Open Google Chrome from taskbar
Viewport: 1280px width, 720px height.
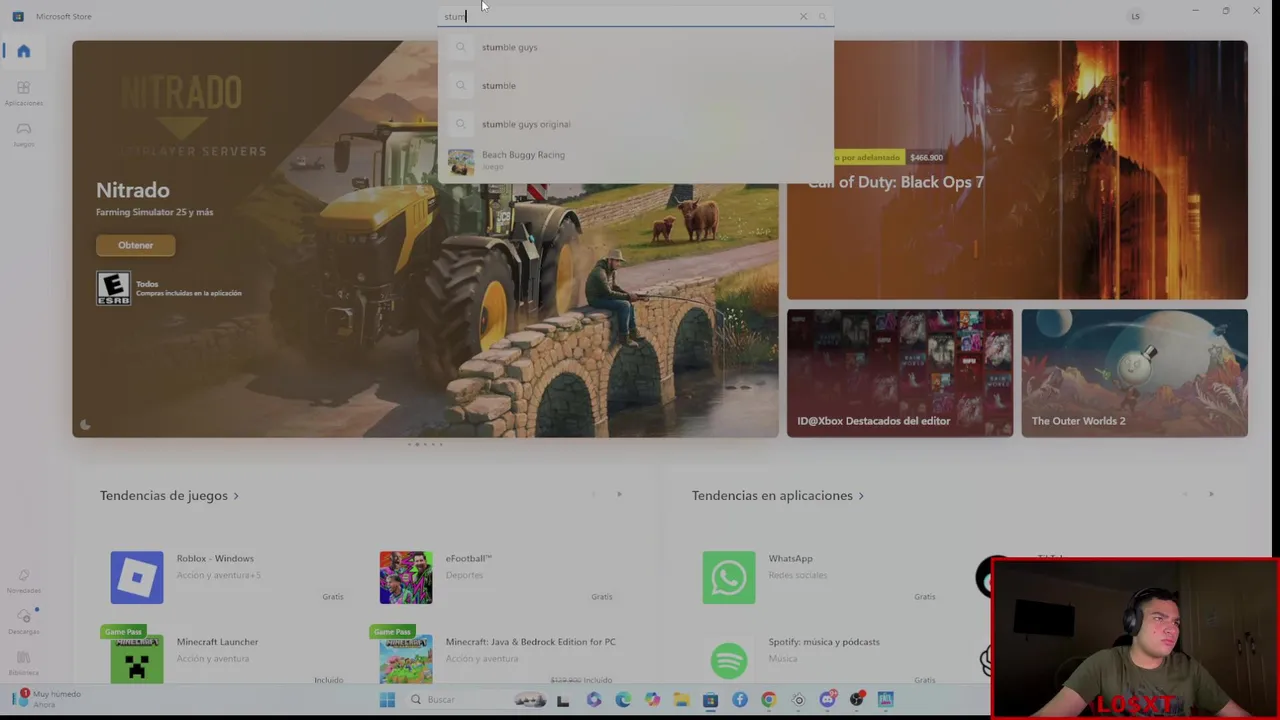(768, 700)
